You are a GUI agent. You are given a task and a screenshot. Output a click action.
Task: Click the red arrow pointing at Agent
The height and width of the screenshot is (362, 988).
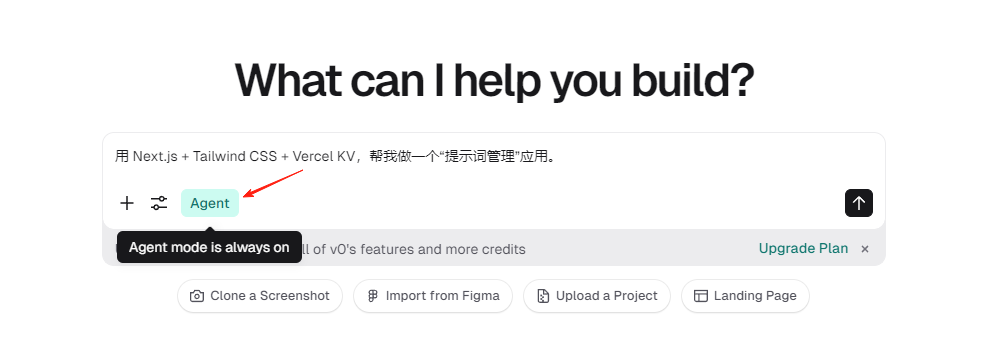tap(273, 183)
